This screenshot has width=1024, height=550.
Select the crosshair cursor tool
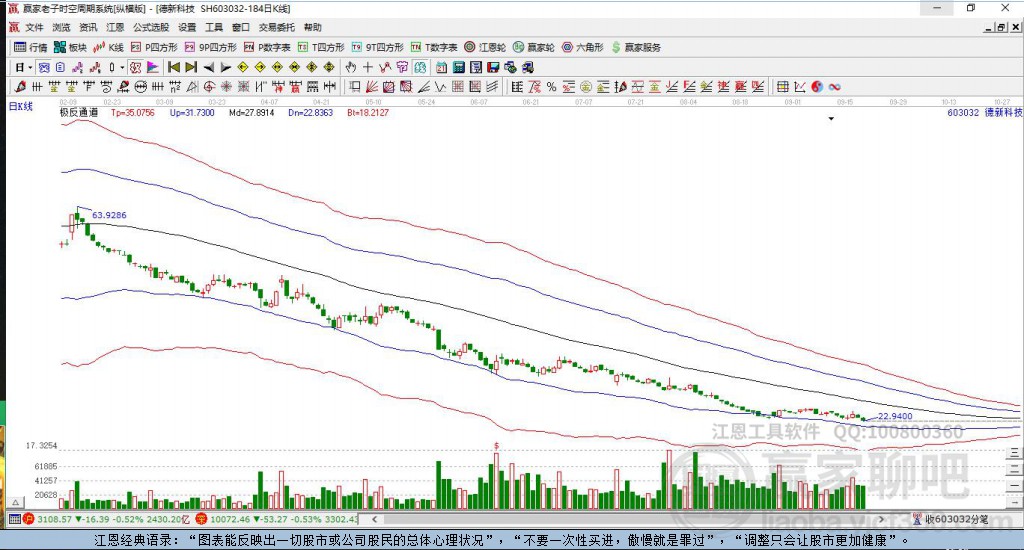pos(368,67)
